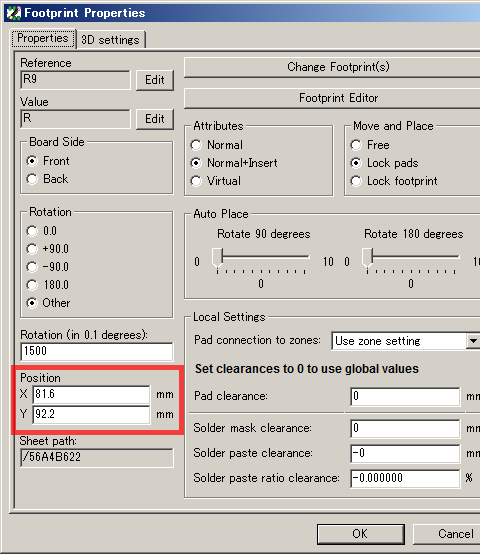Confirm with the OK button
Screen dimensions: 480x554
coord(360,534)
